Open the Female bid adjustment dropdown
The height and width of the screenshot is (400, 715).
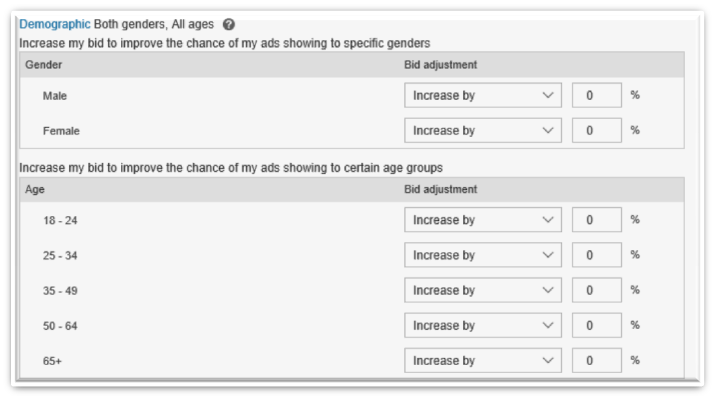pyautogui.click(x=483, y=131)
